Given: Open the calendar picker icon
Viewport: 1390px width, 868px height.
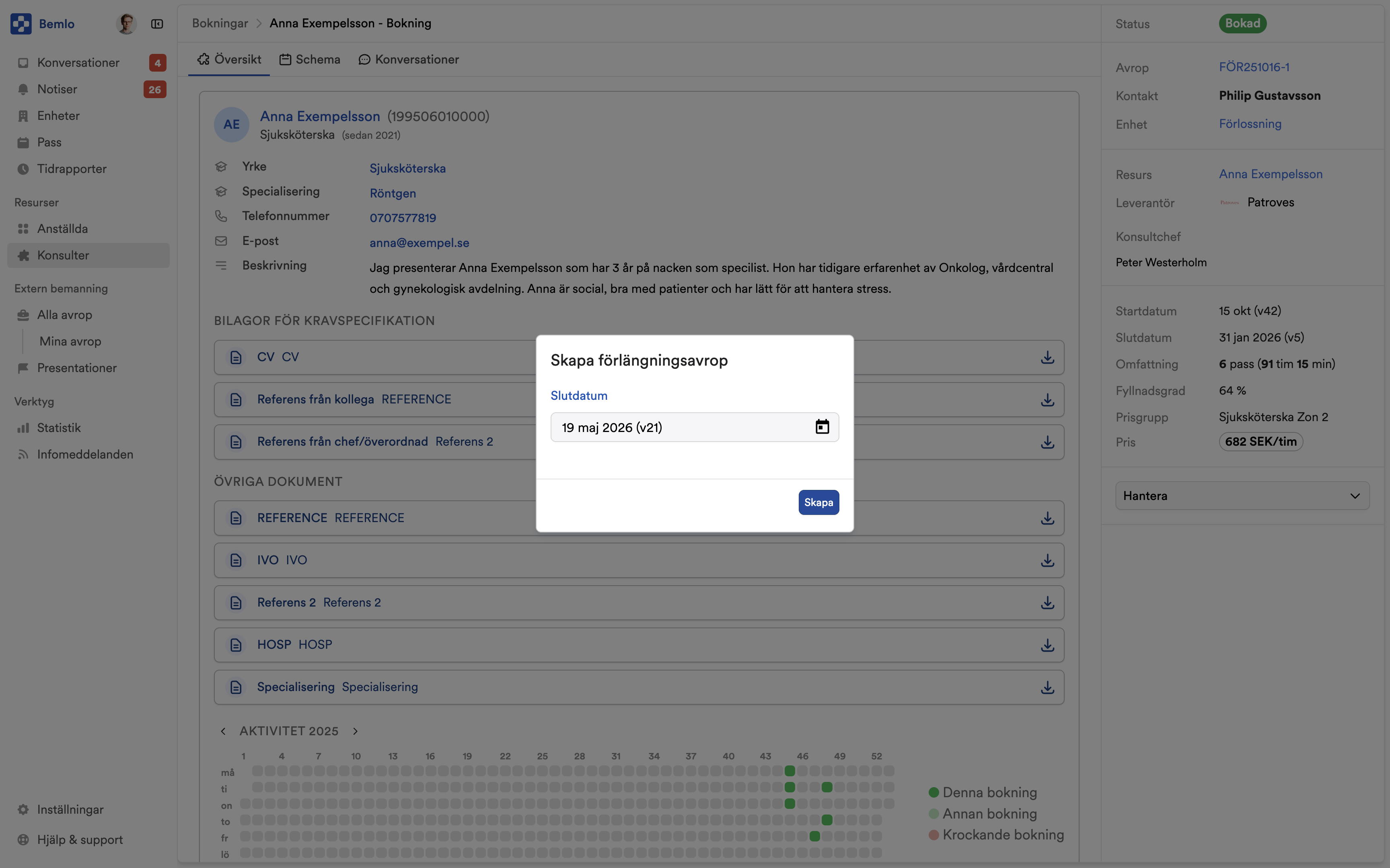Looking at the screenshot, I should pos(822,426).
